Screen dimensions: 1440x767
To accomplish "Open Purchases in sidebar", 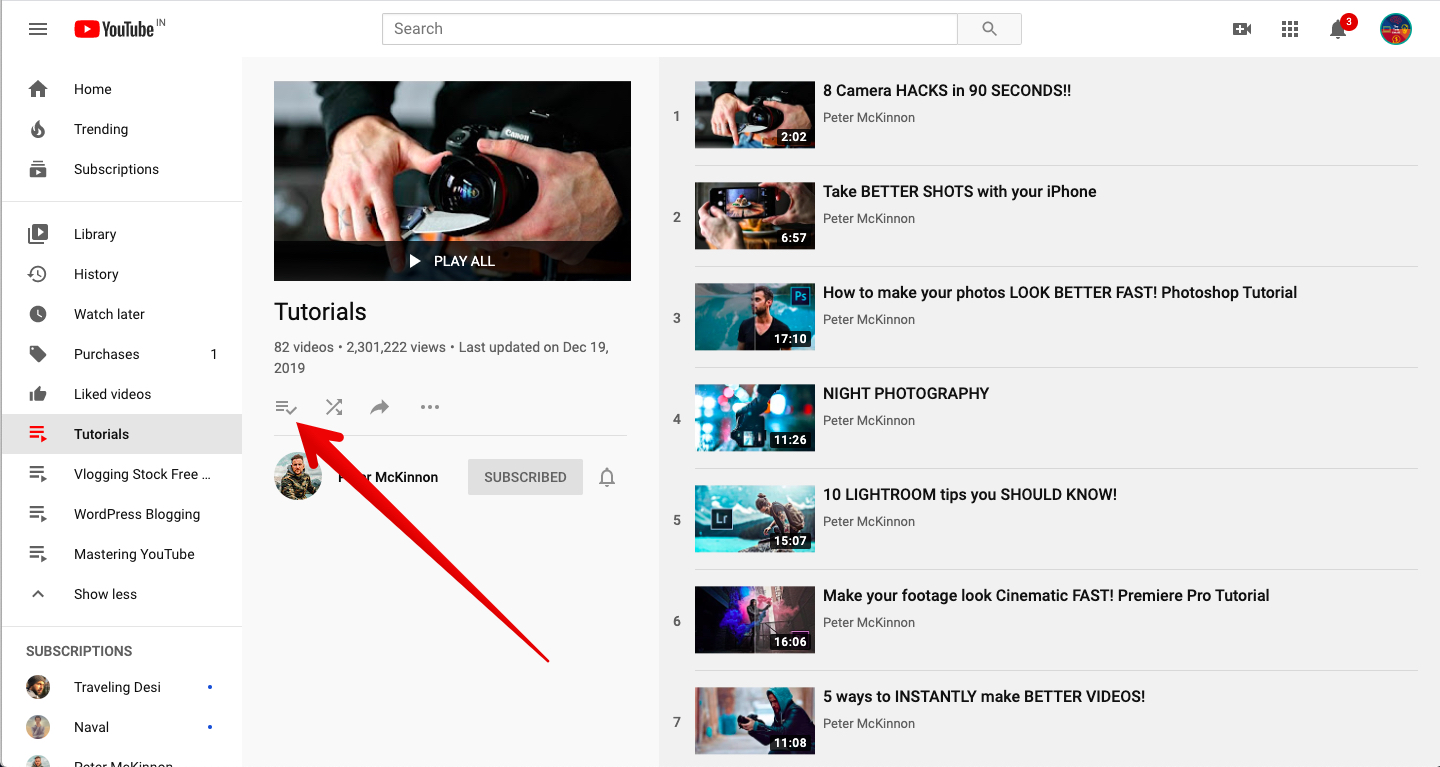I will [121, 354].
